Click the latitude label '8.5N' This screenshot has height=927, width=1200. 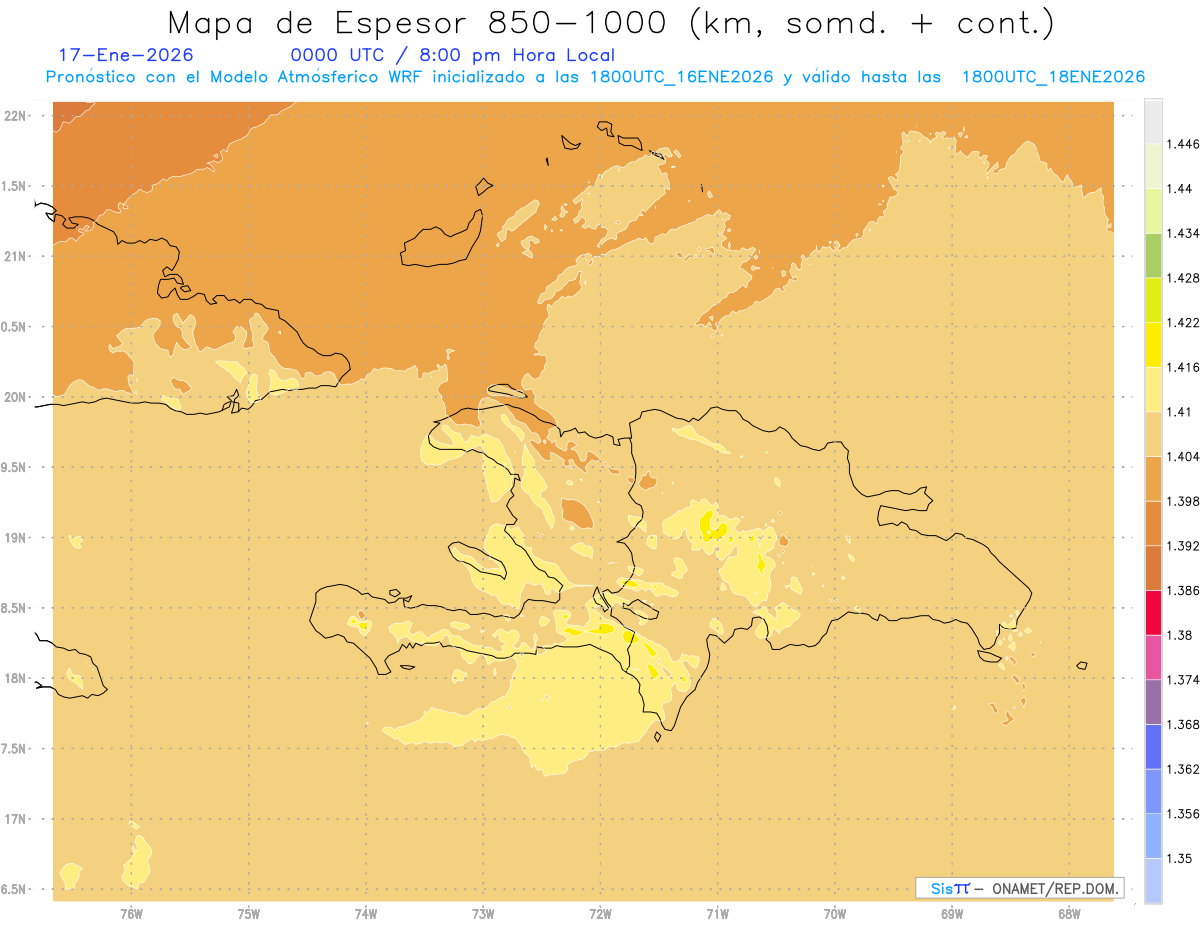point(14,608)
